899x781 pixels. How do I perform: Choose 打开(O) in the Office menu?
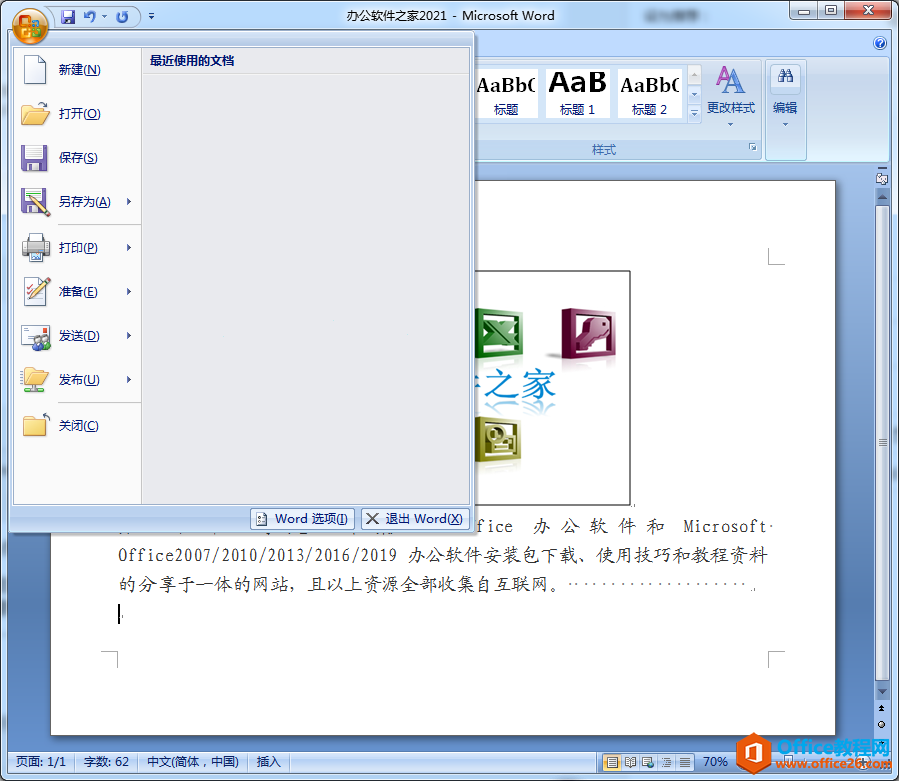pyautogui.click(x=77, y=114)
